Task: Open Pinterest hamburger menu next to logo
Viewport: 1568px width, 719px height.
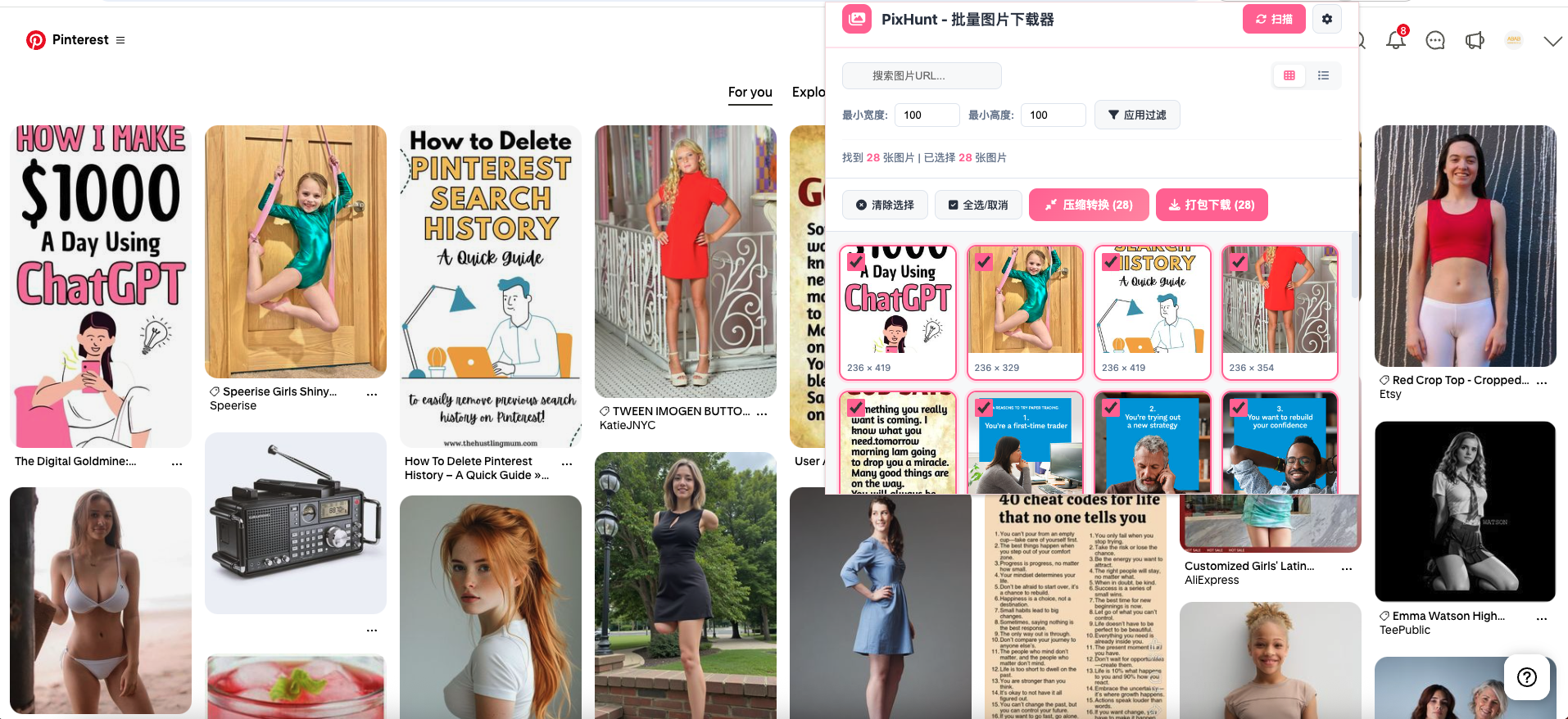Action: click(x=120, y=40)
